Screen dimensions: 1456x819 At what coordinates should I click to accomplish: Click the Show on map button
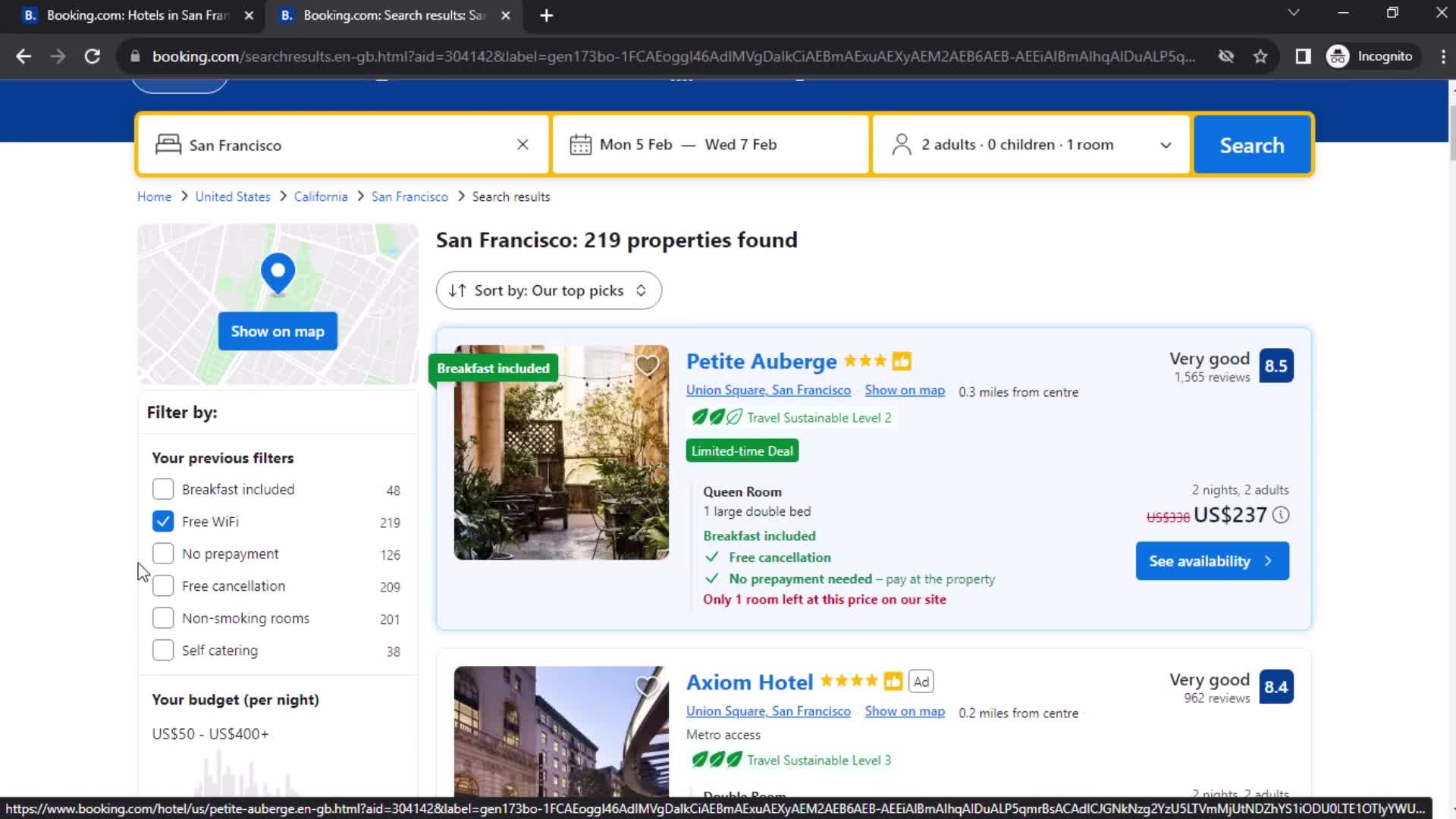pos(278,331)
